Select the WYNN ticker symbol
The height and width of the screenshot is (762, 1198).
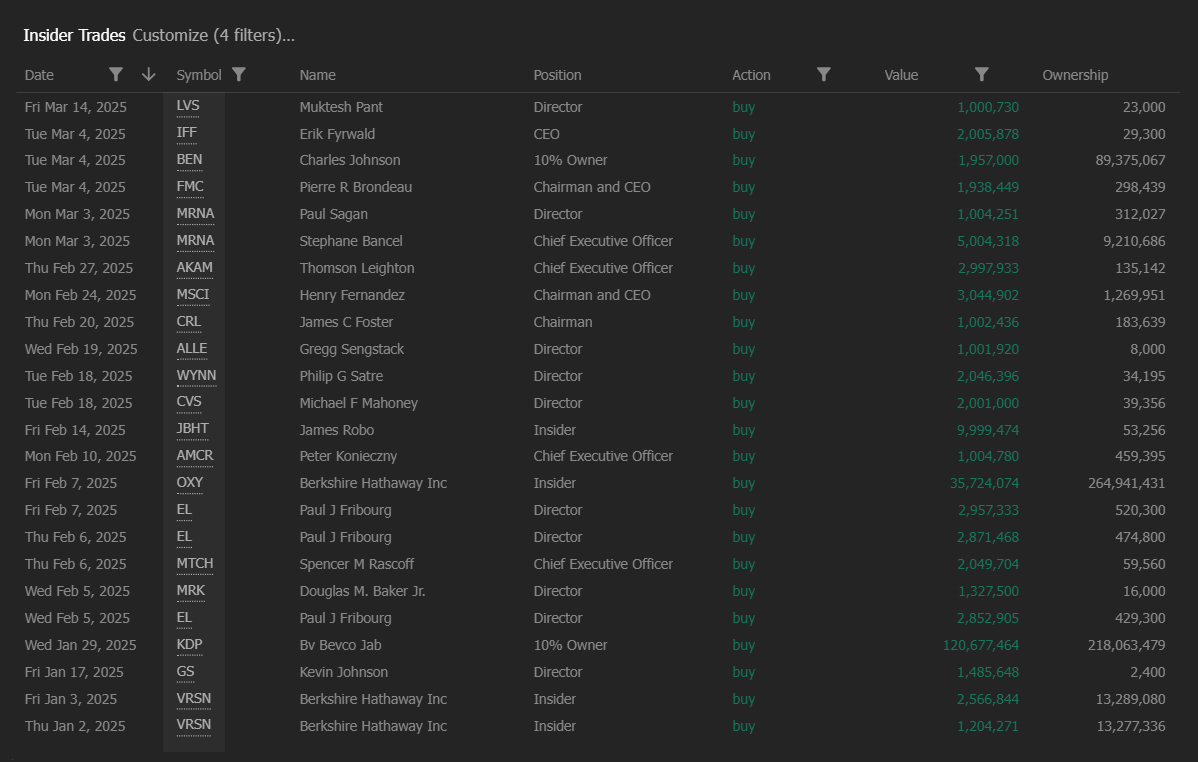click(196, 375)
